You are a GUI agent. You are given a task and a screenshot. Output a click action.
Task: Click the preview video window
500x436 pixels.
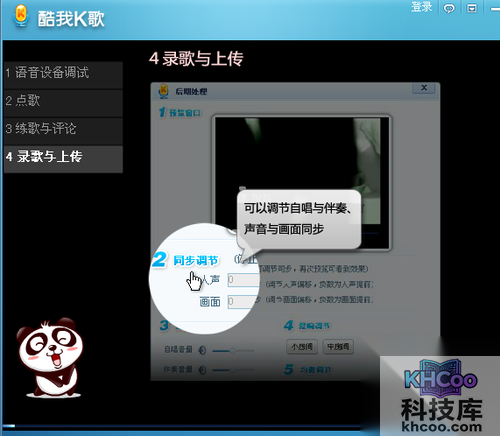click(x=301, y=183)
